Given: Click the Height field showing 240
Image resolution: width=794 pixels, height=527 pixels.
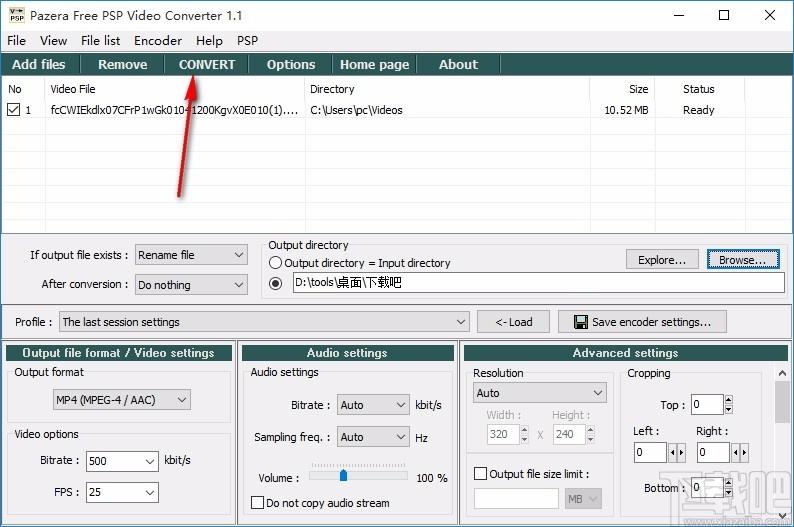Looking at the screenshot, I should click(570, 434).
